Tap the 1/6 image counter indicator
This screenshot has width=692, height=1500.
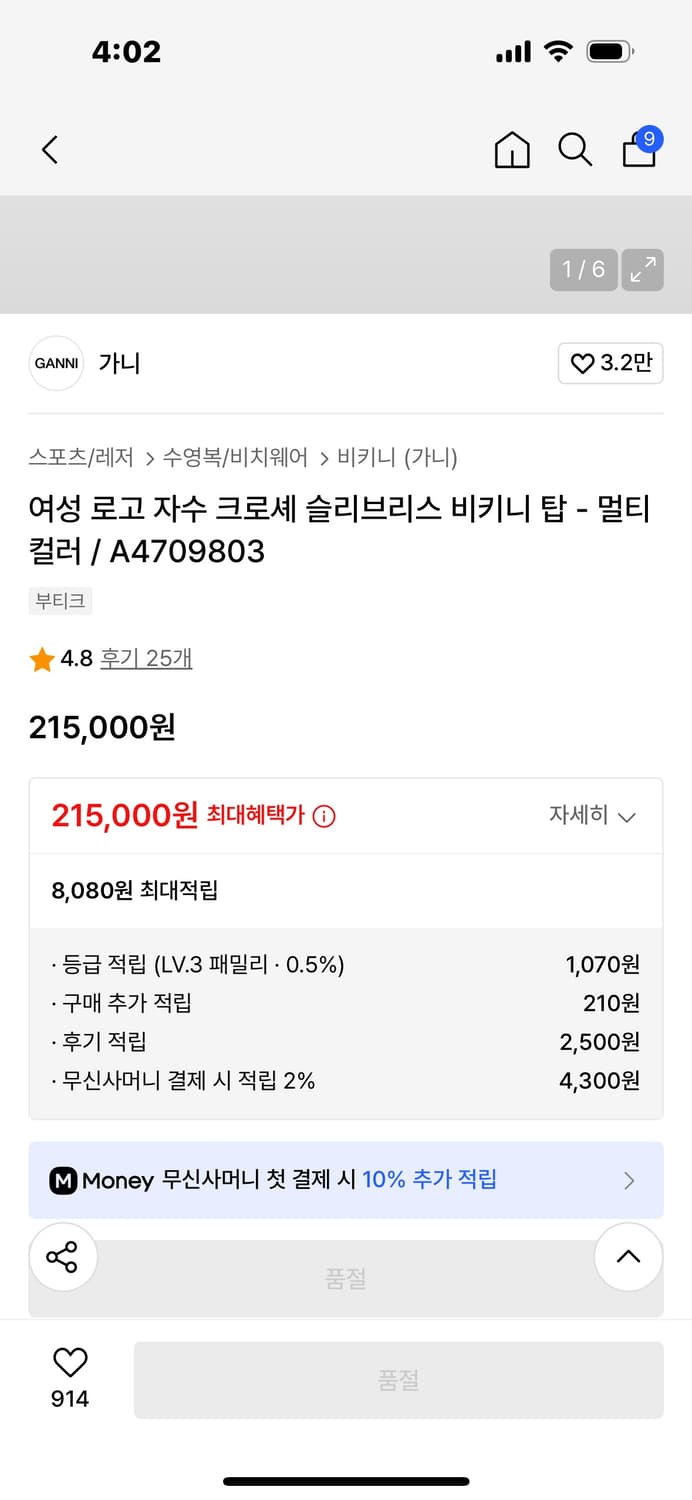(583, 269)
